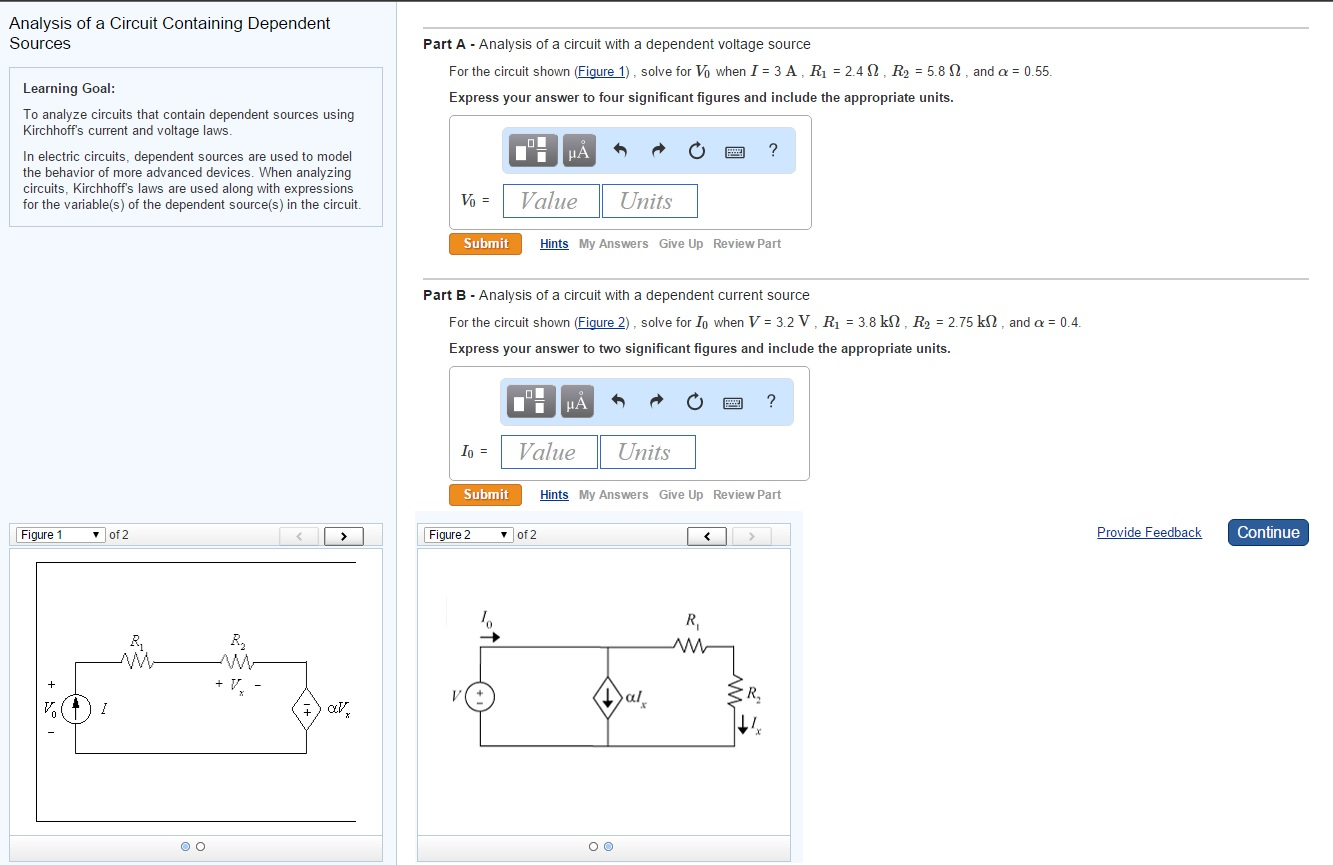
Task: Click the next-figure chevron above Figure 1
Action: click(x=344, y=536)
